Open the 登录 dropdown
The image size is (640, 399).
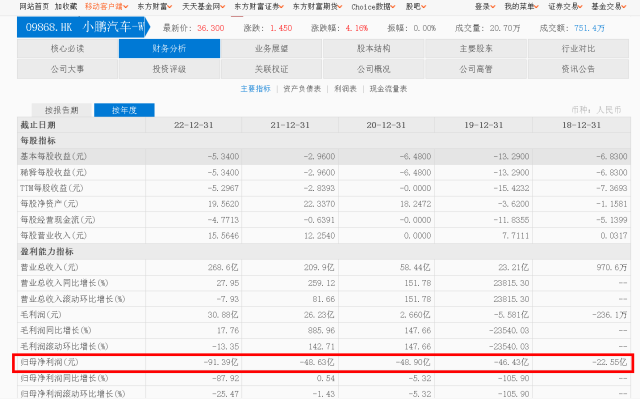click(485, 7)
